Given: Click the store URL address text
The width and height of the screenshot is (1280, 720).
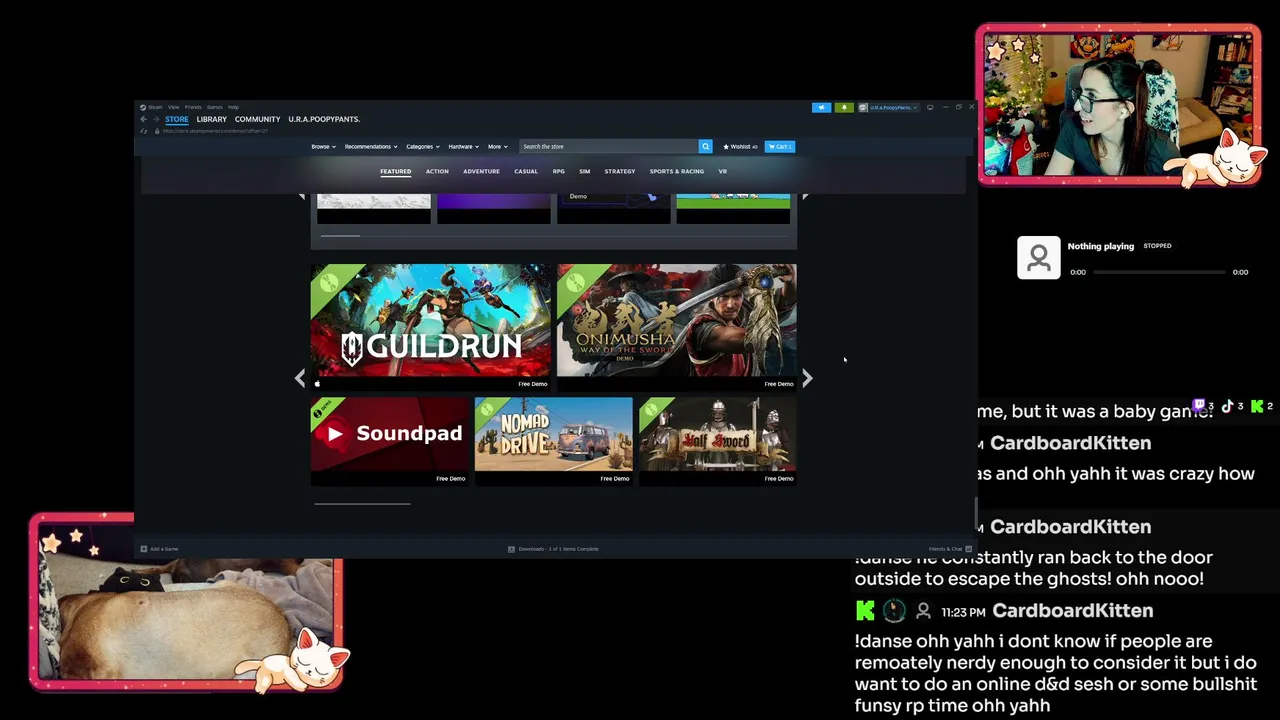Looking at the screenshot, I should click(215, 131).
